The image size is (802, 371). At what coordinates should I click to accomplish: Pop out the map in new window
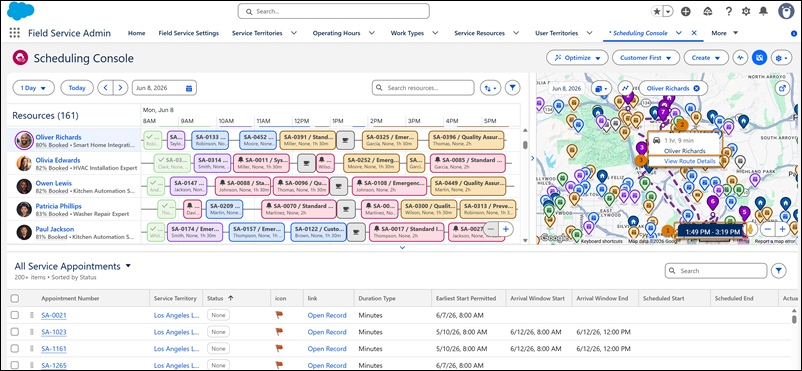[782, 88]
